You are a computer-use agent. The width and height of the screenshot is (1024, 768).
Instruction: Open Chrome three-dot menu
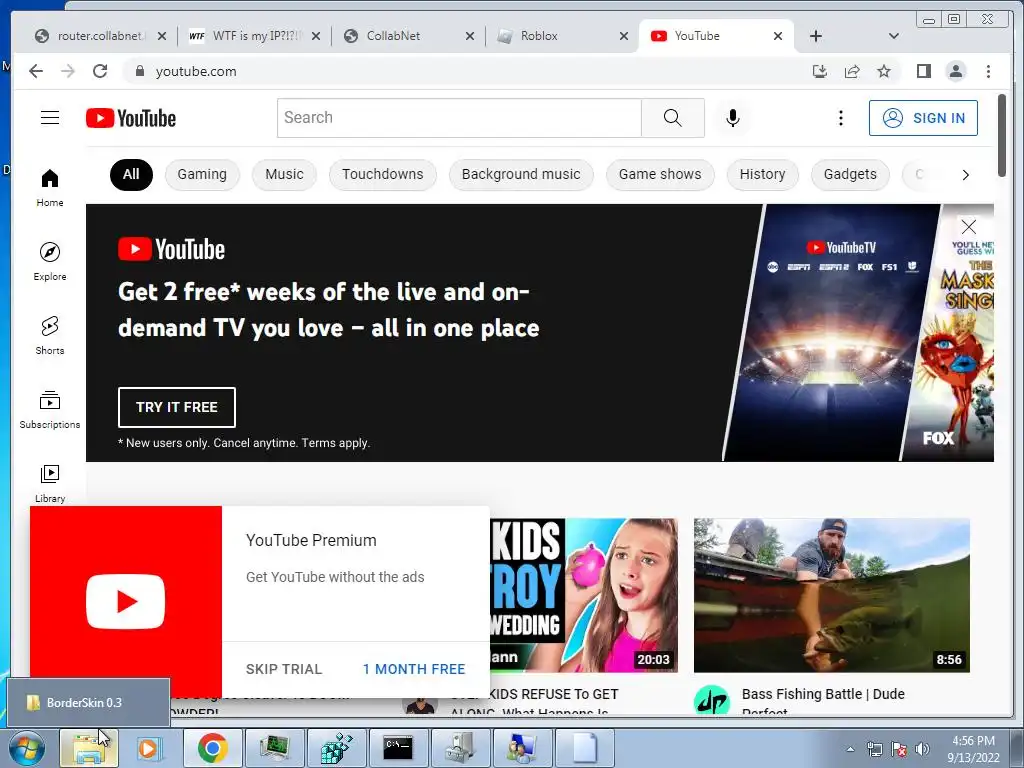(988, 71)
